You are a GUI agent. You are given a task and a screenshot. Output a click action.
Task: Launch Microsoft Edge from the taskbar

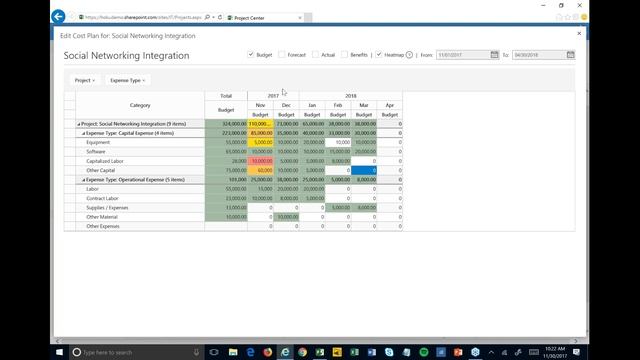251,352
